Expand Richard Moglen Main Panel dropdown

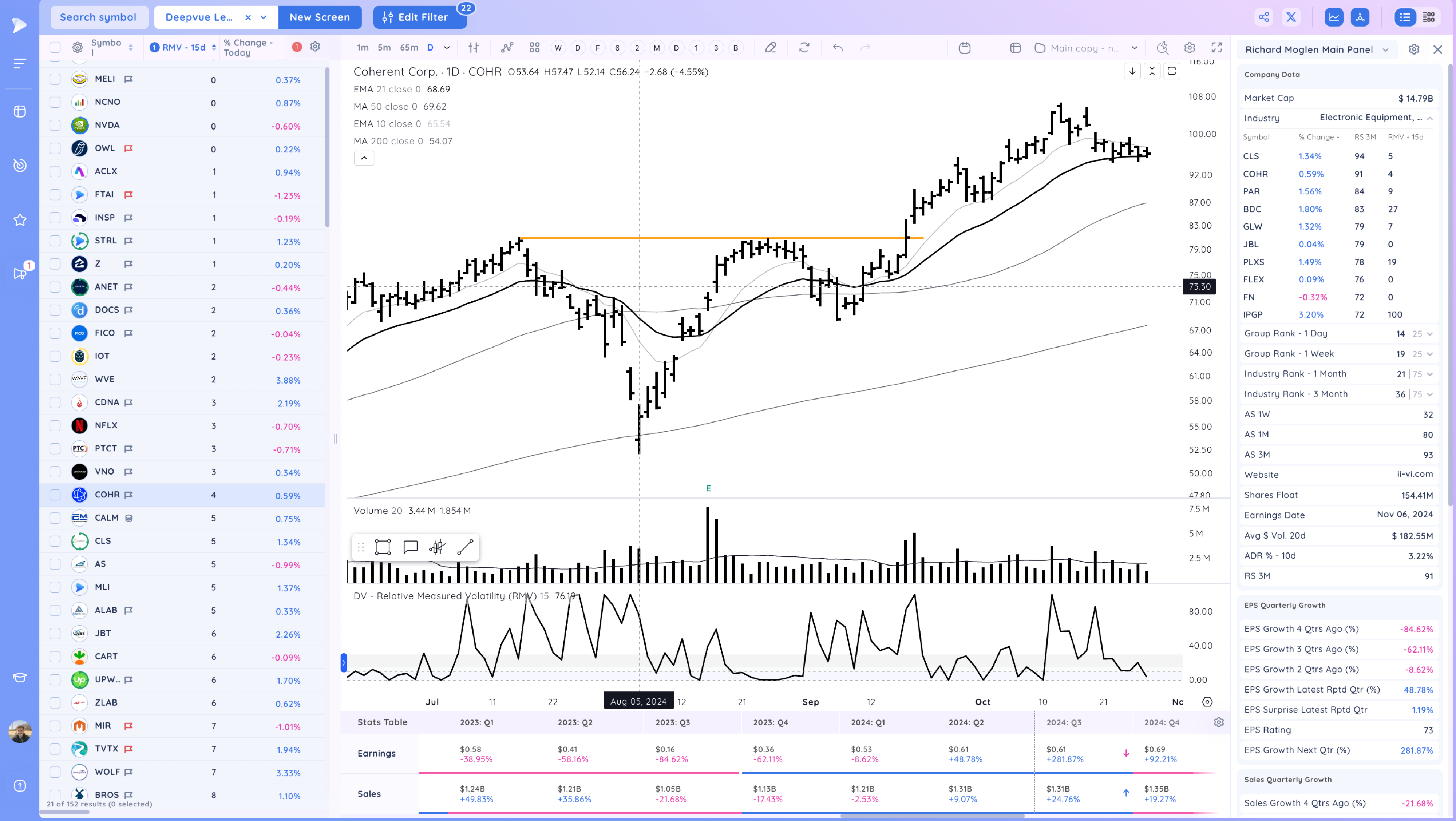click(1386, 50)
